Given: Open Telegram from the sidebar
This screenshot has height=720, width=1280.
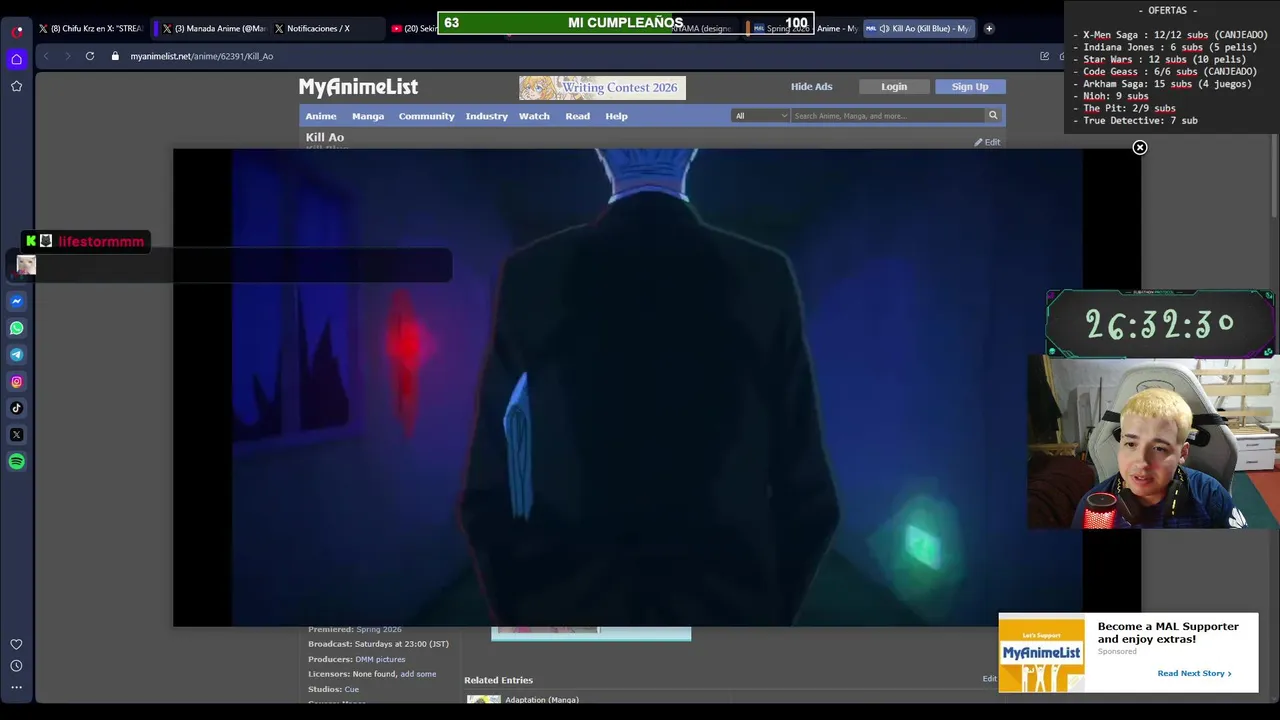Looking at the screenshot, I should [x=17, y=355].
